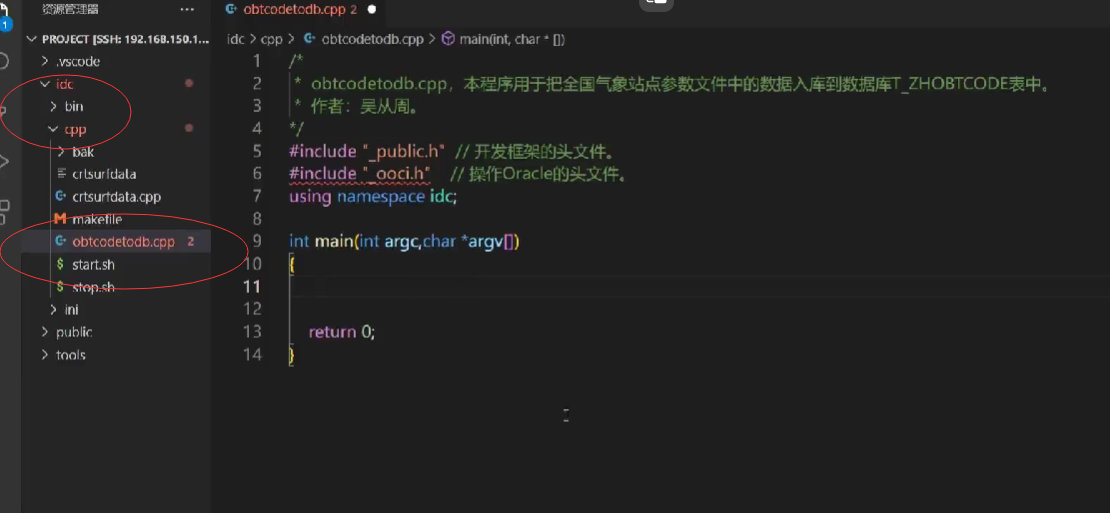Collapse the idc folder chevron
This screenshot has width=1110, height=513.
click(x=45, y=83)
